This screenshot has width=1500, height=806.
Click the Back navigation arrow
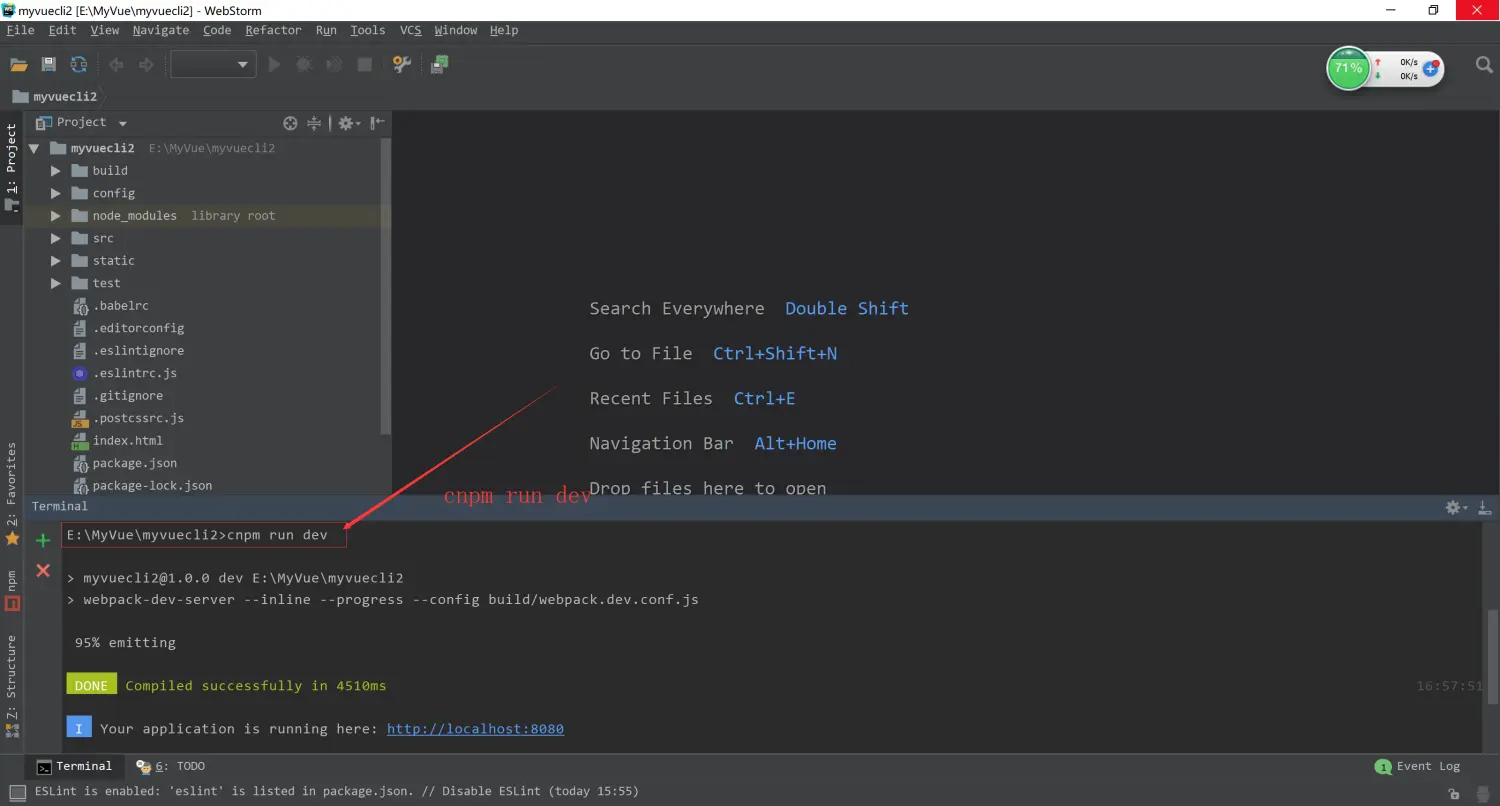click(x=116, y=65)
